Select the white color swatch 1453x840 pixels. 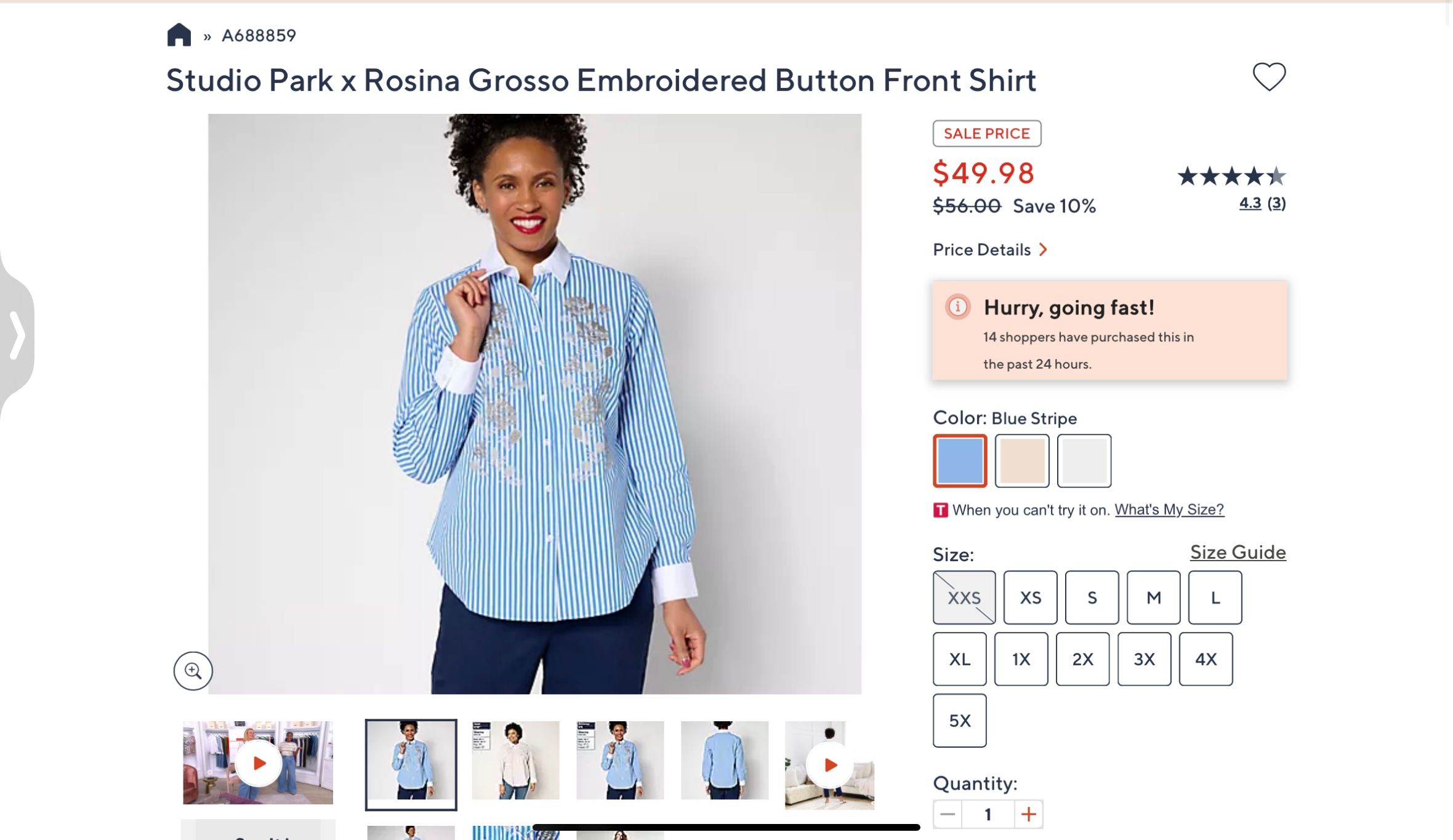(x=1084, y=461)
